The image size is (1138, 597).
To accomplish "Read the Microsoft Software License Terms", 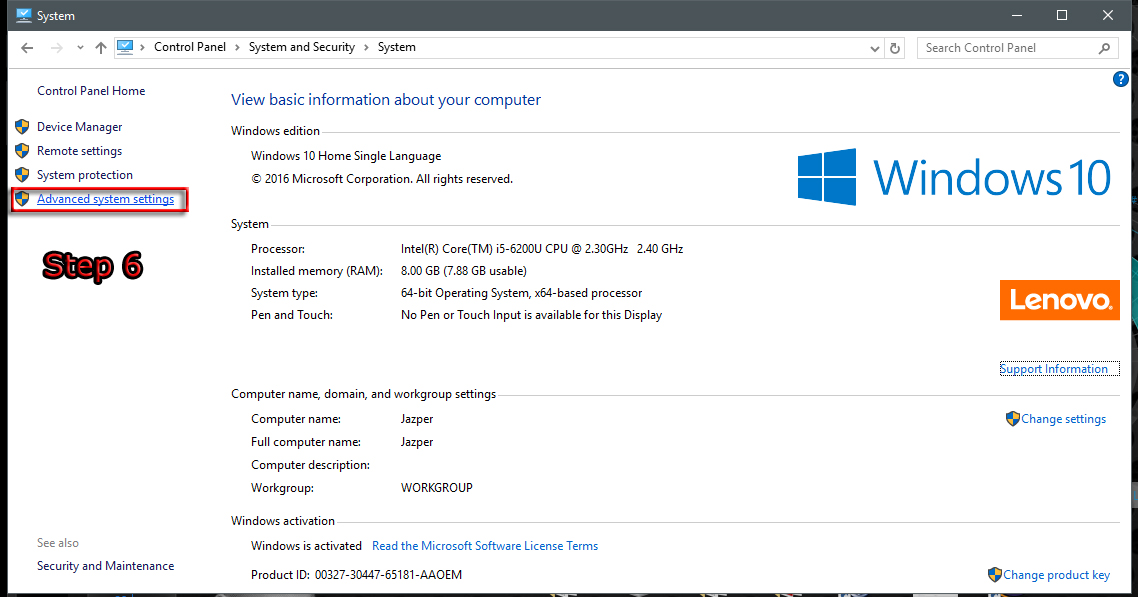I will [485, 546].
